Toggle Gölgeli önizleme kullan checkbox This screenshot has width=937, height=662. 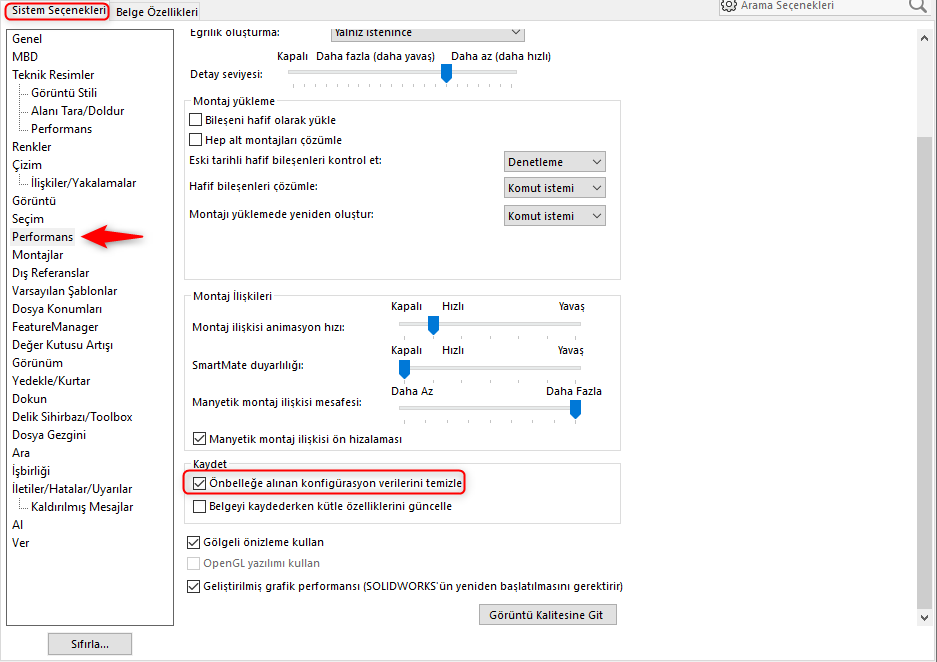[194, 542]
